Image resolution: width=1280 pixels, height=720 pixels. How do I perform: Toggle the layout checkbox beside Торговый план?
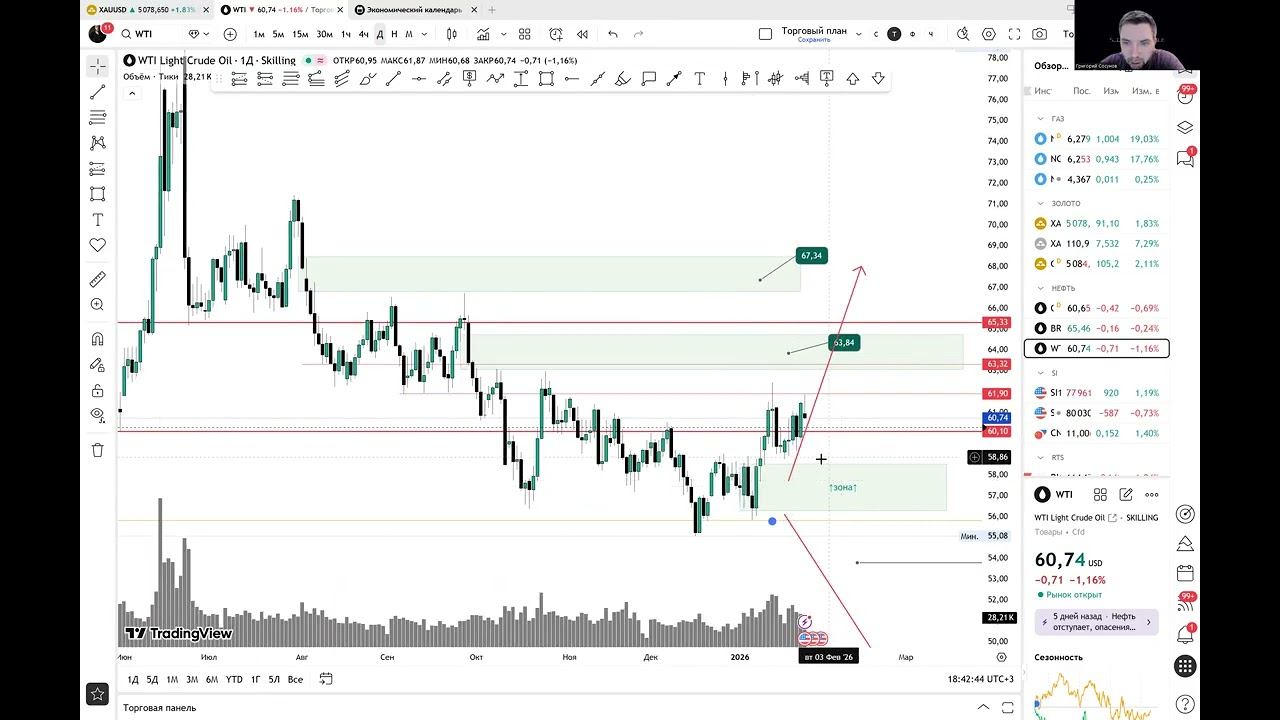coord(766,34)
